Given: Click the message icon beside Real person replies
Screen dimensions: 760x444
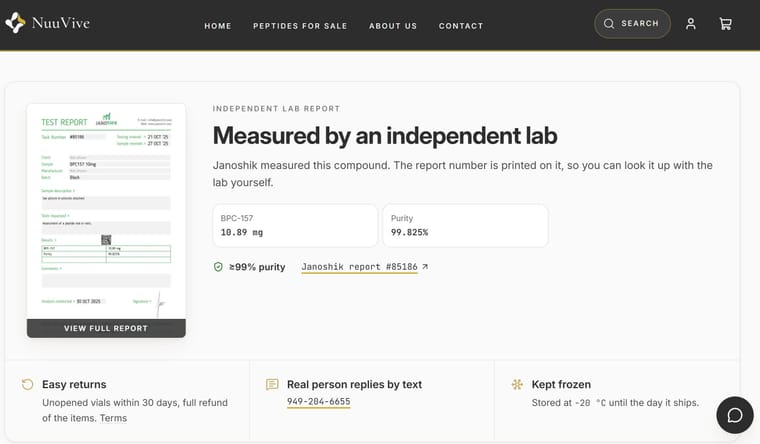Looking at the screenshot, I should (272, 384).
